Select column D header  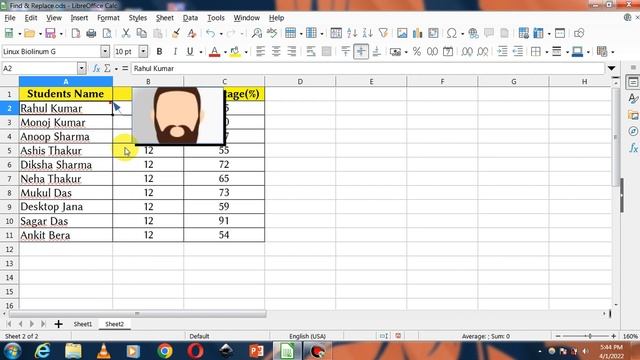pyautogui.click(x=300, y=82)
